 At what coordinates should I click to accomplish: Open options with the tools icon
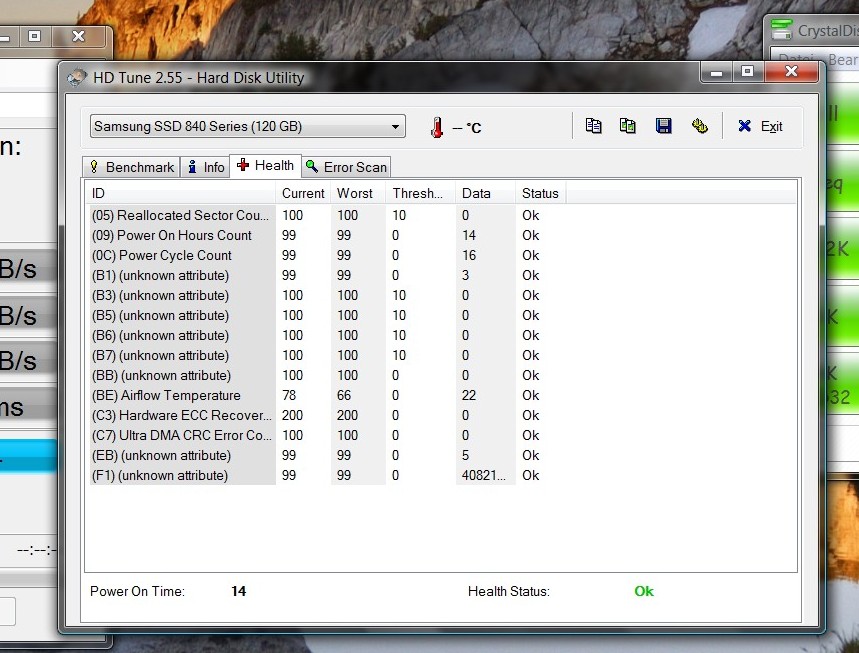[700, 126]
